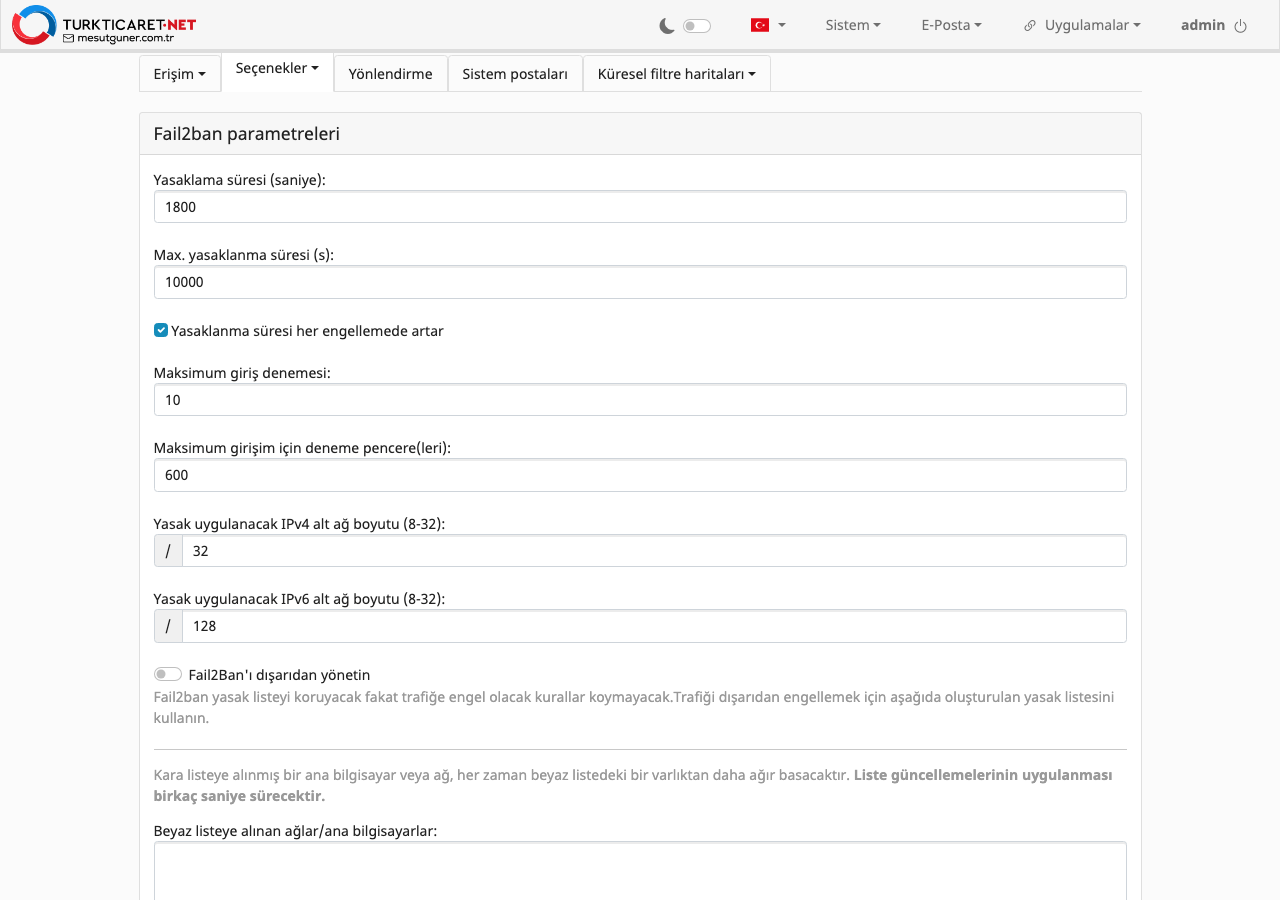1280x900 pixels.
Task: Expand the Erişim tab dropdown
Action: (x=180, y=73)
